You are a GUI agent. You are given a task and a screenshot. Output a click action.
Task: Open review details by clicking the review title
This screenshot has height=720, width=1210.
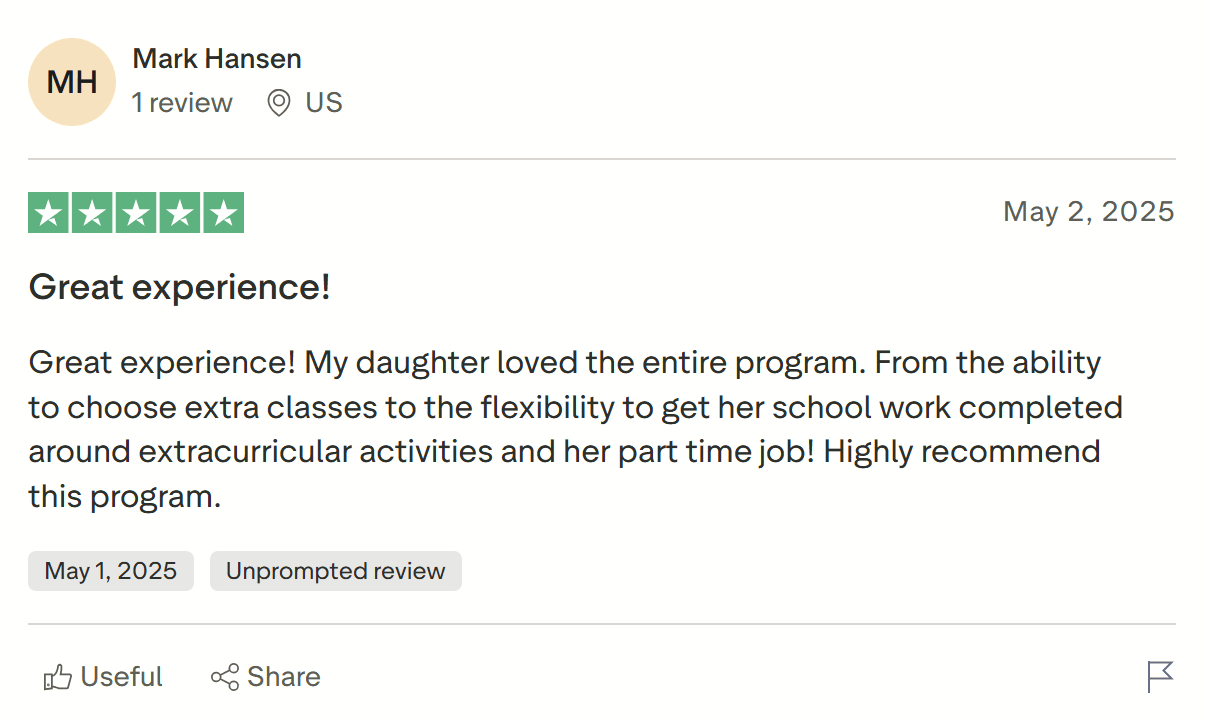click(179, 287)
